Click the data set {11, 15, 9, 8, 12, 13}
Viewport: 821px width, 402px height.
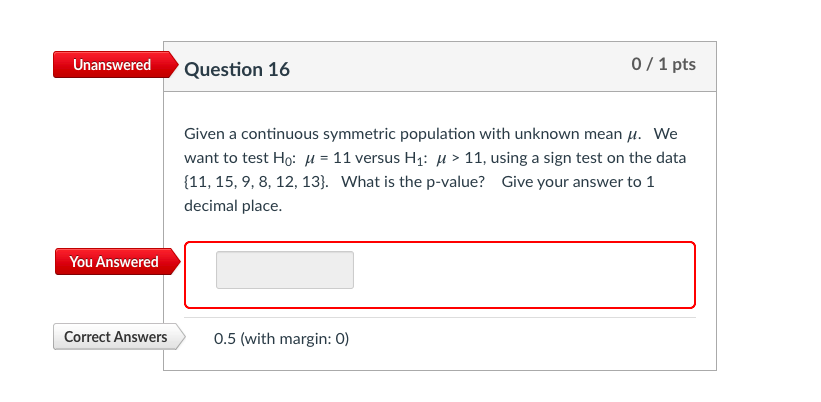[x=258, y=182]
